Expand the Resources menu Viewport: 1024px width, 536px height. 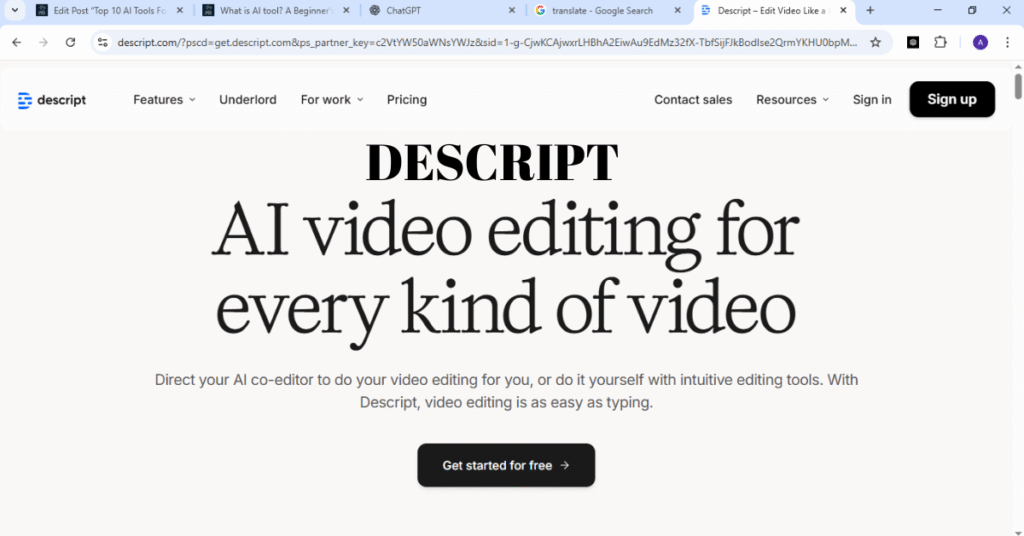[792, 100]
